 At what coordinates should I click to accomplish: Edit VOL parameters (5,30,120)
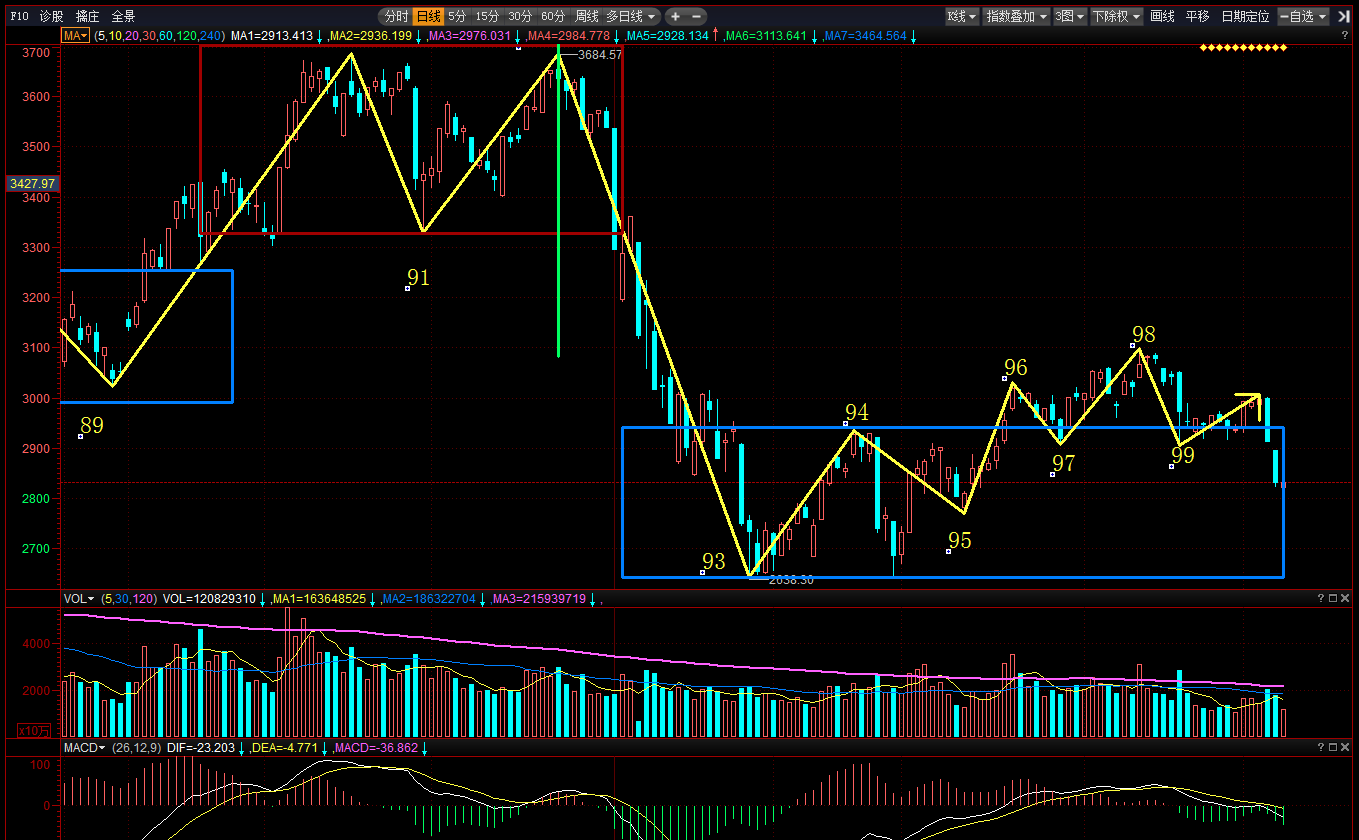click(x=128, y=599)
